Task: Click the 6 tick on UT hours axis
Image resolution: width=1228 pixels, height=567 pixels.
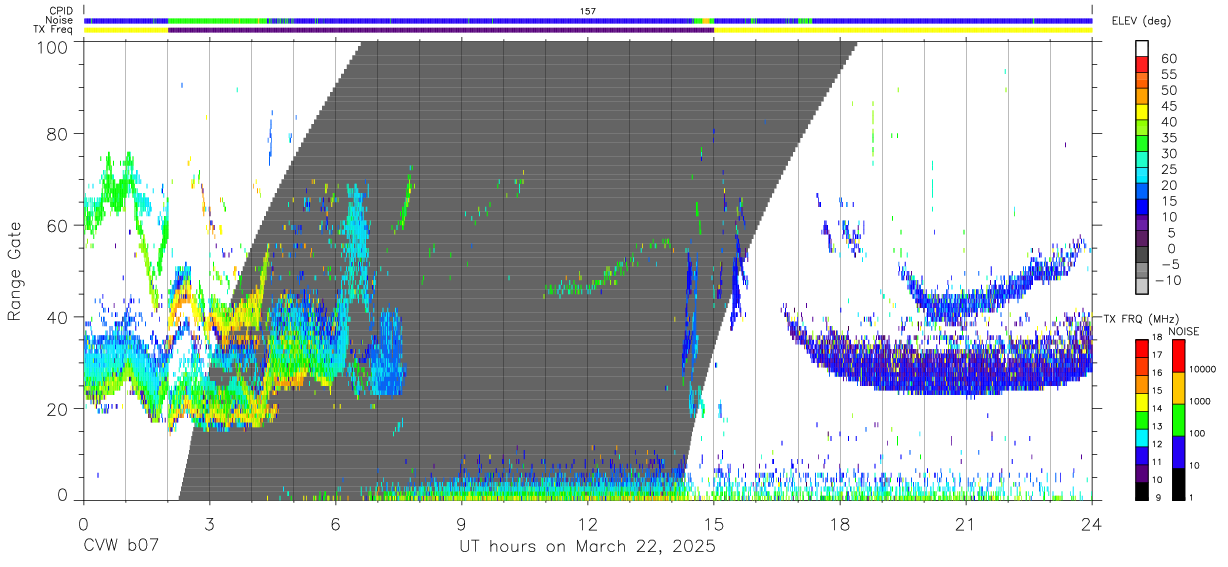Action: click(335, 523)
